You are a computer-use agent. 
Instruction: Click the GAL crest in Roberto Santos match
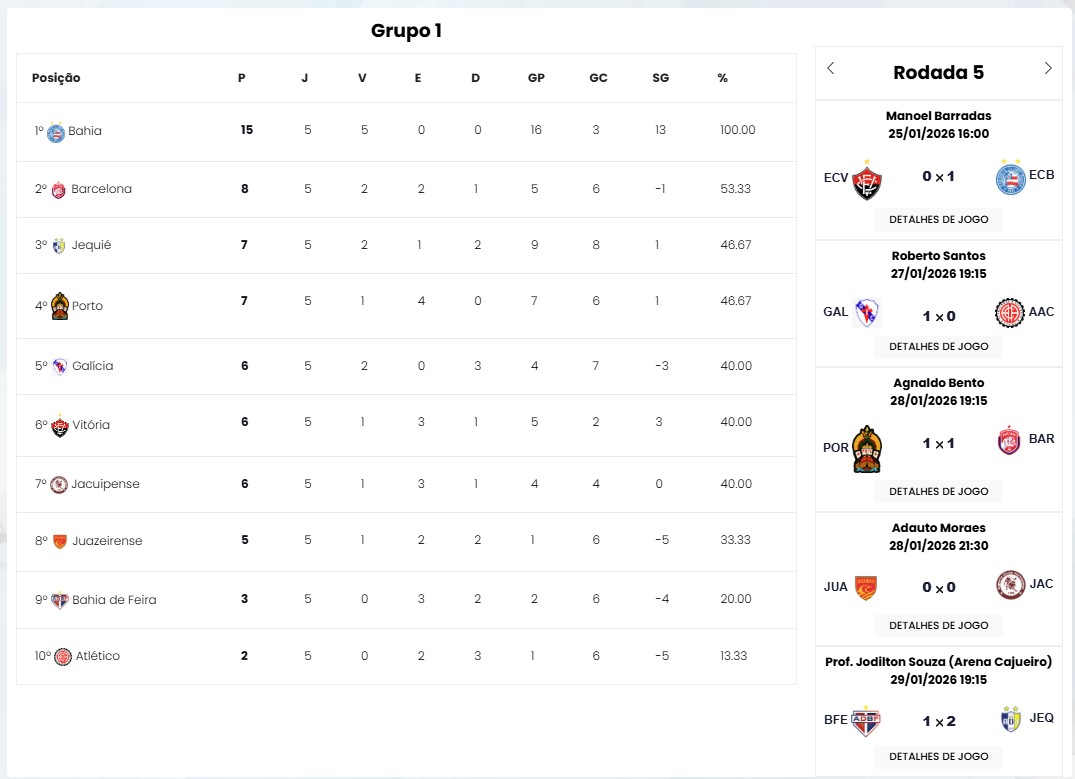coord(866,313)
